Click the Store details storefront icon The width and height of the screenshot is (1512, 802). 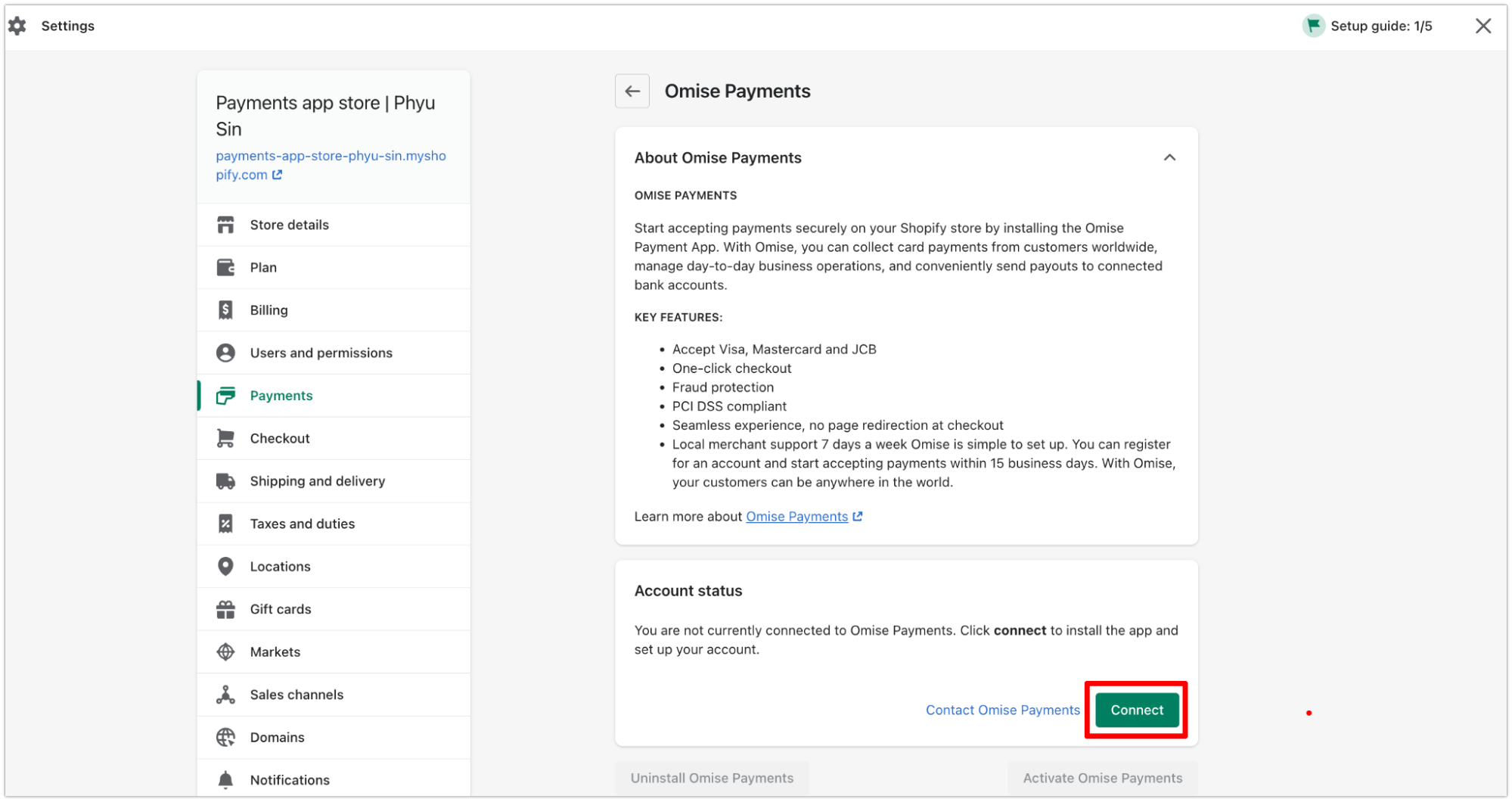(225, 225)
